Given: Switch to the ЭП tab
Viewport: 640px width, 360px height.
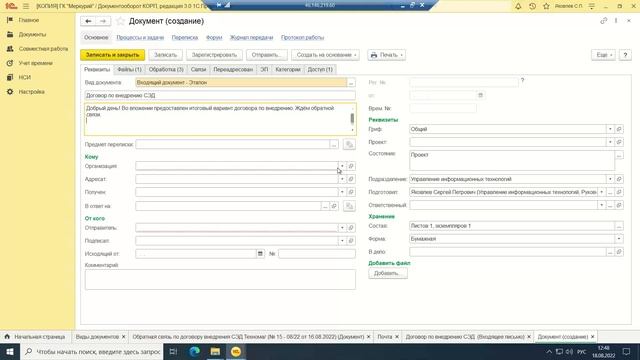Looking at the screenshot, I should pyautogui.click(x=264, y=70).
